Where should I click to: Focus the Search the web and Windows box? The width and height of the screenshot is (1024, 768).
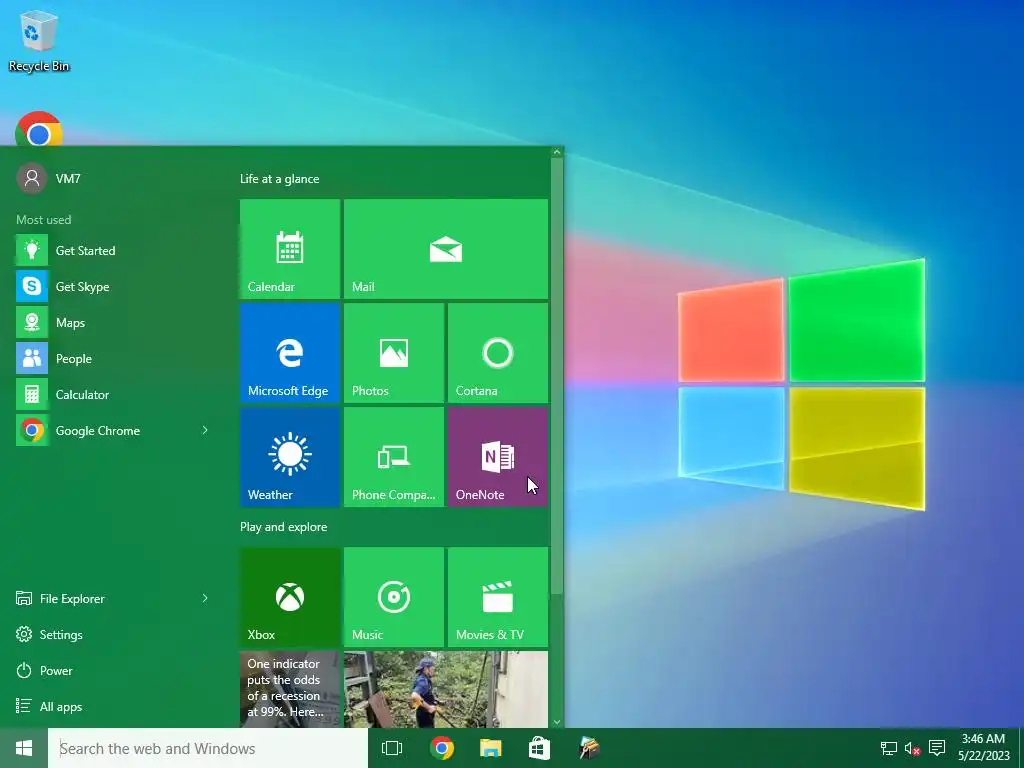tap(208, 748)
